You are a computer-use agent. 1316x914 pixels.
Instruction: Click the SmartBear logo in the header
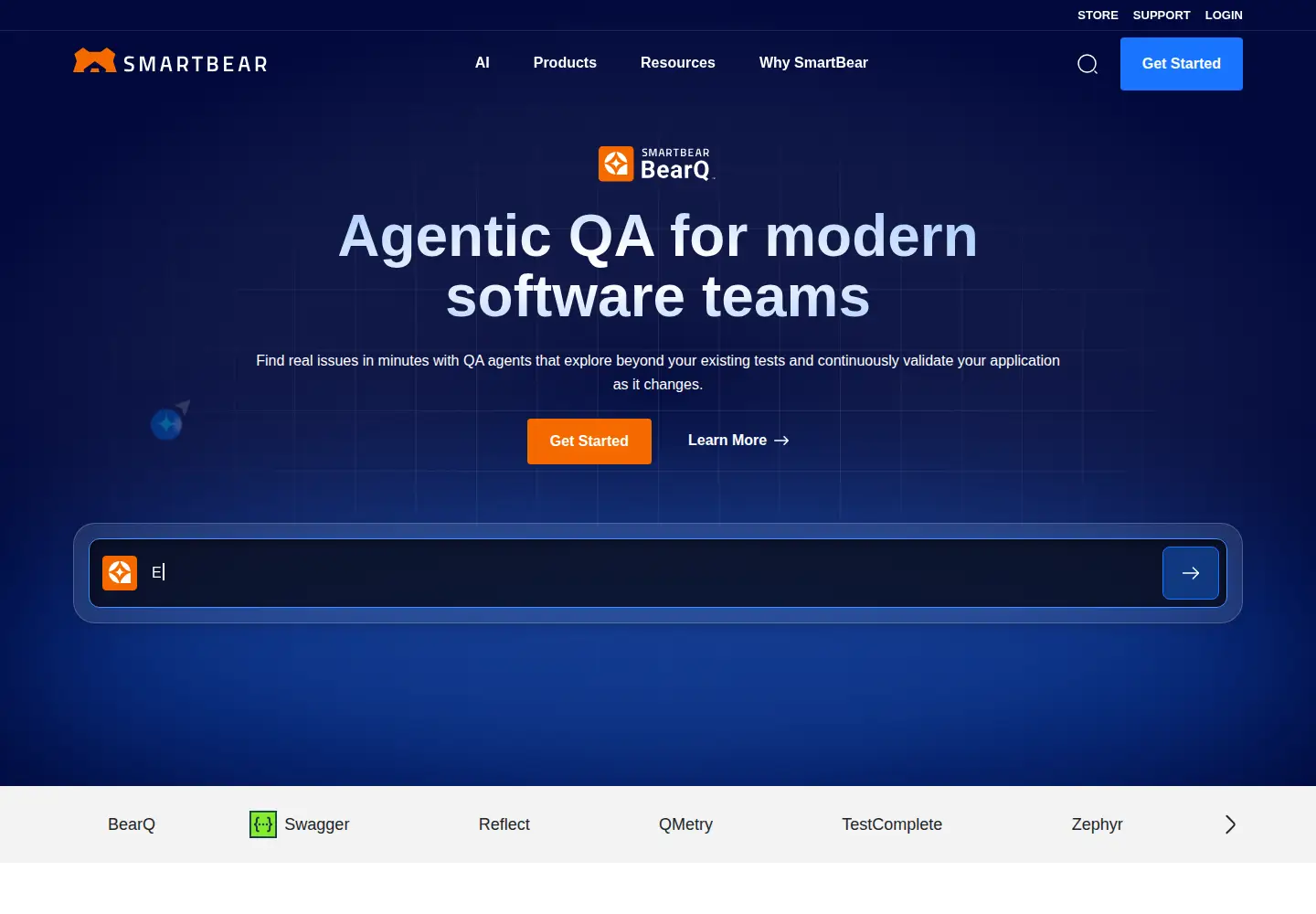(171, 61)
